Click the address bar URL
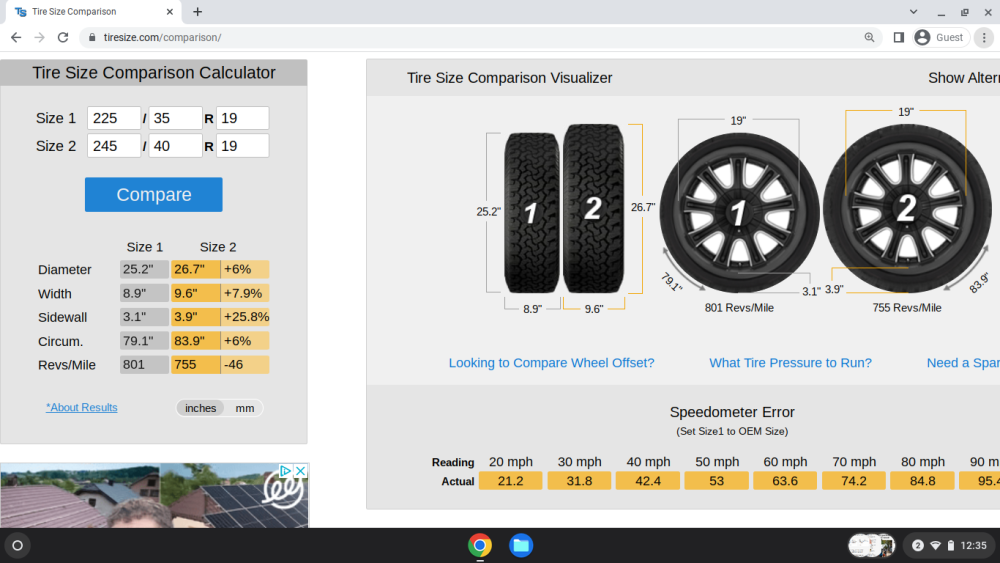The image size is (1000, 563). click(163, 38)
